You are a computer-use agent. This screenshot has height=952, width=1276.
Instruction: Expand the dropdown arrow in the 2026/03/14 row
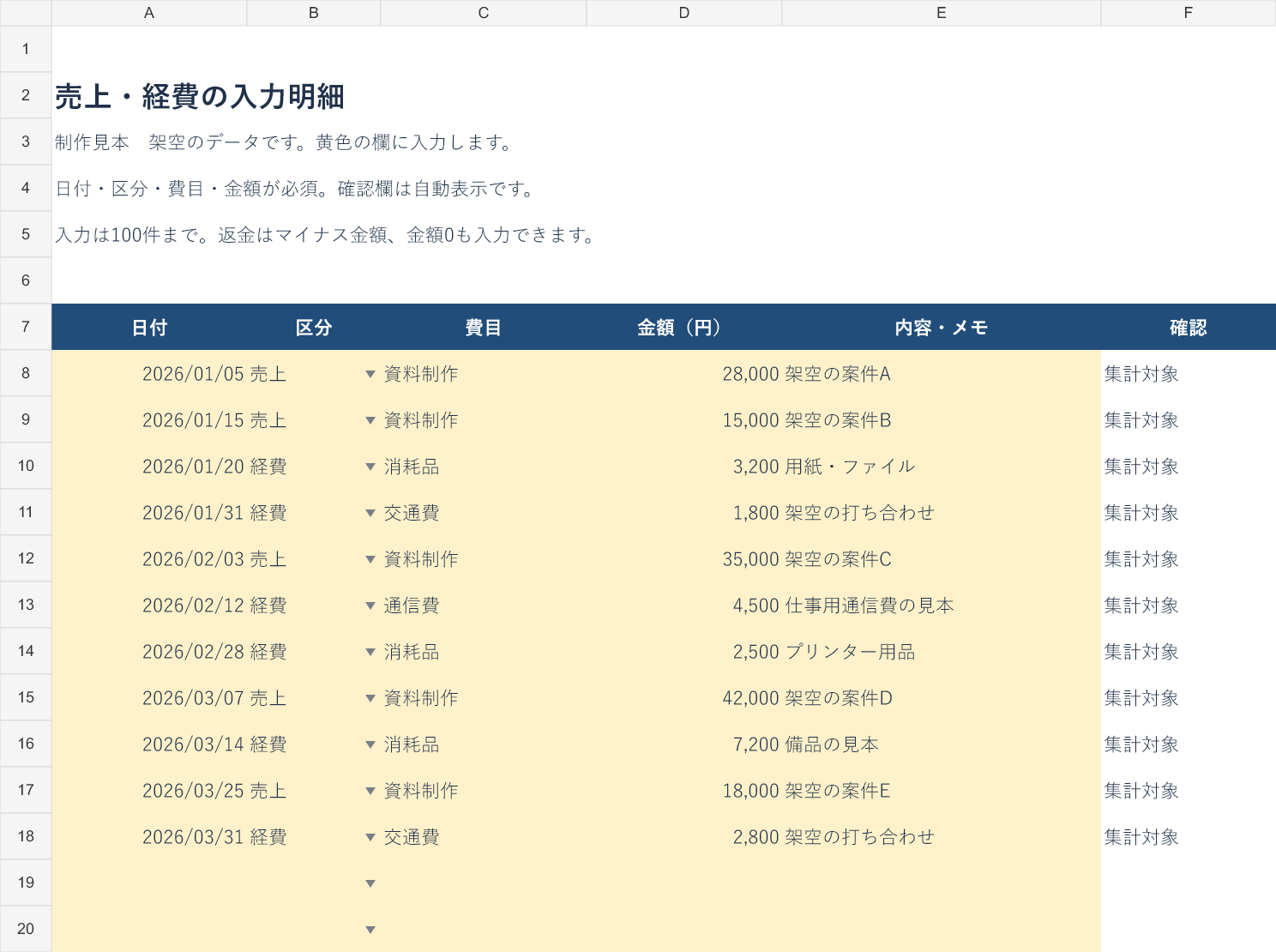[x=370, y=744]
